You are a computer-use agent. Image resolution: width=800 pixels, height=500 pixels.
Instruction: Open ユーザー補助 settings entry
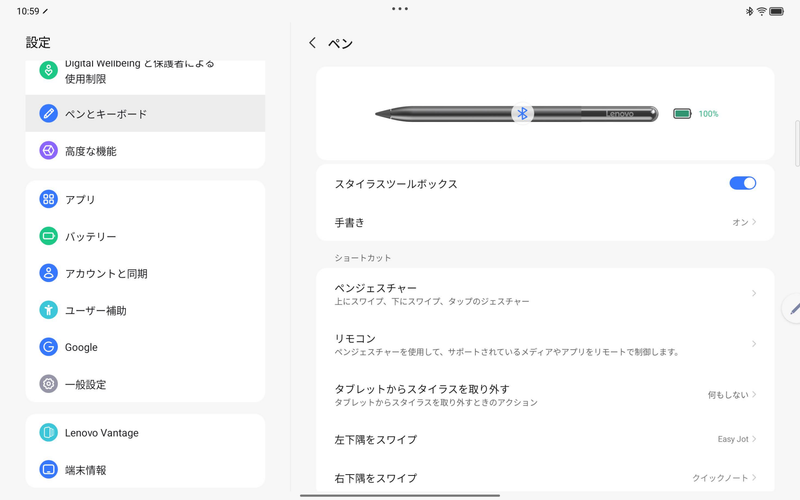[x=145, y=310]
